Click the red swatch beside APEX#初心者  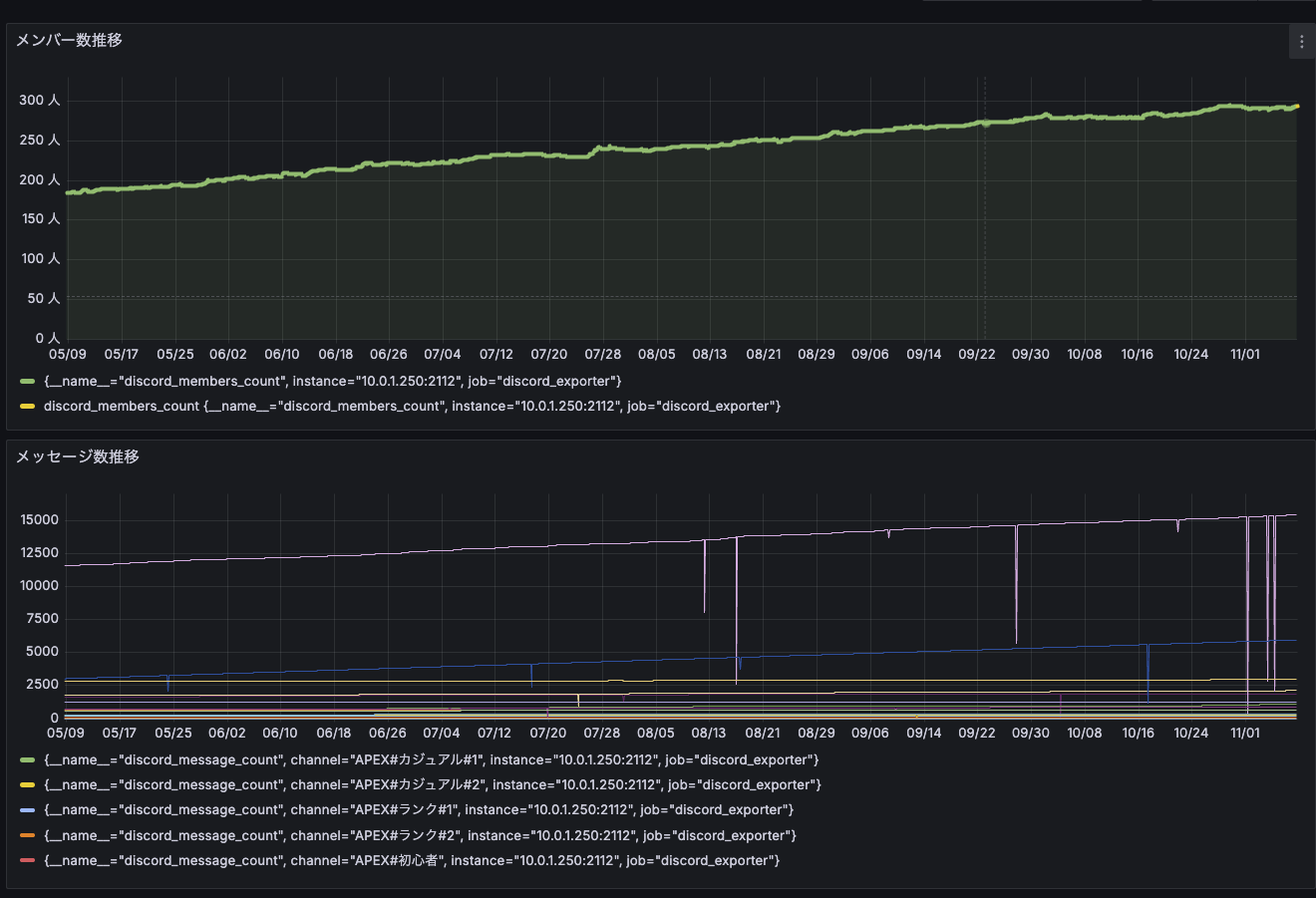(x=27, y=860)
